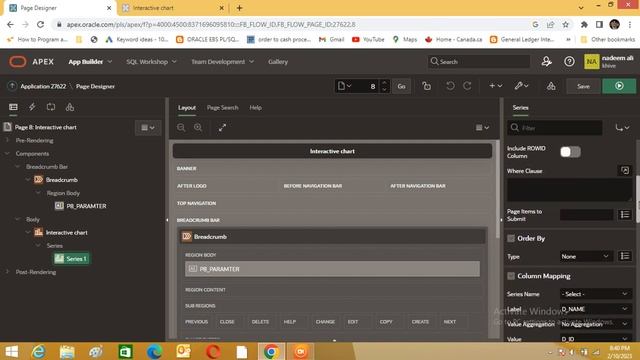
Task: Click the Oracle APEX logo
Action: coord(31,62)
